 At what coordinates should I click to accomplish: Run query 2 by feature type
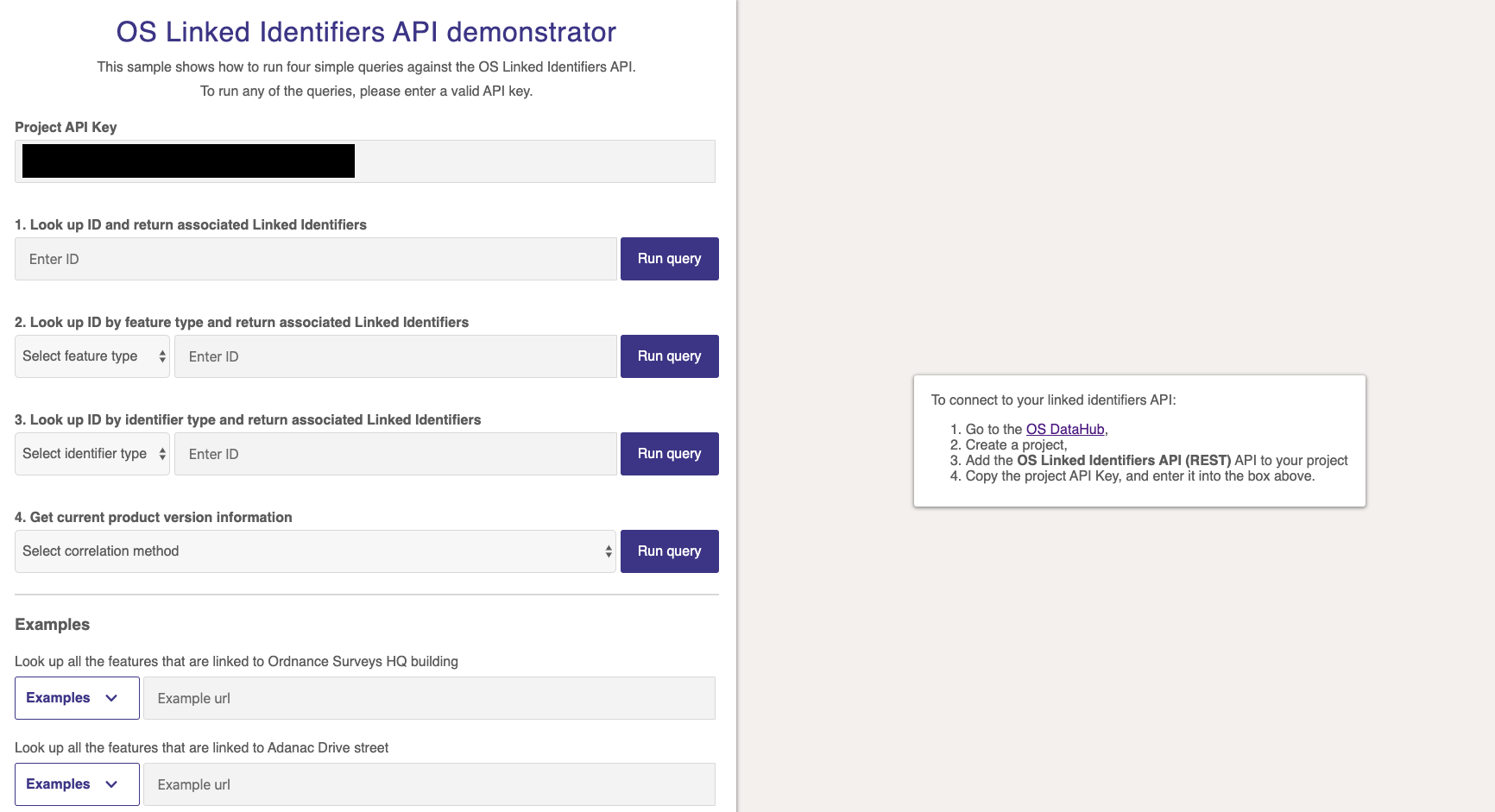pos(669,356)
